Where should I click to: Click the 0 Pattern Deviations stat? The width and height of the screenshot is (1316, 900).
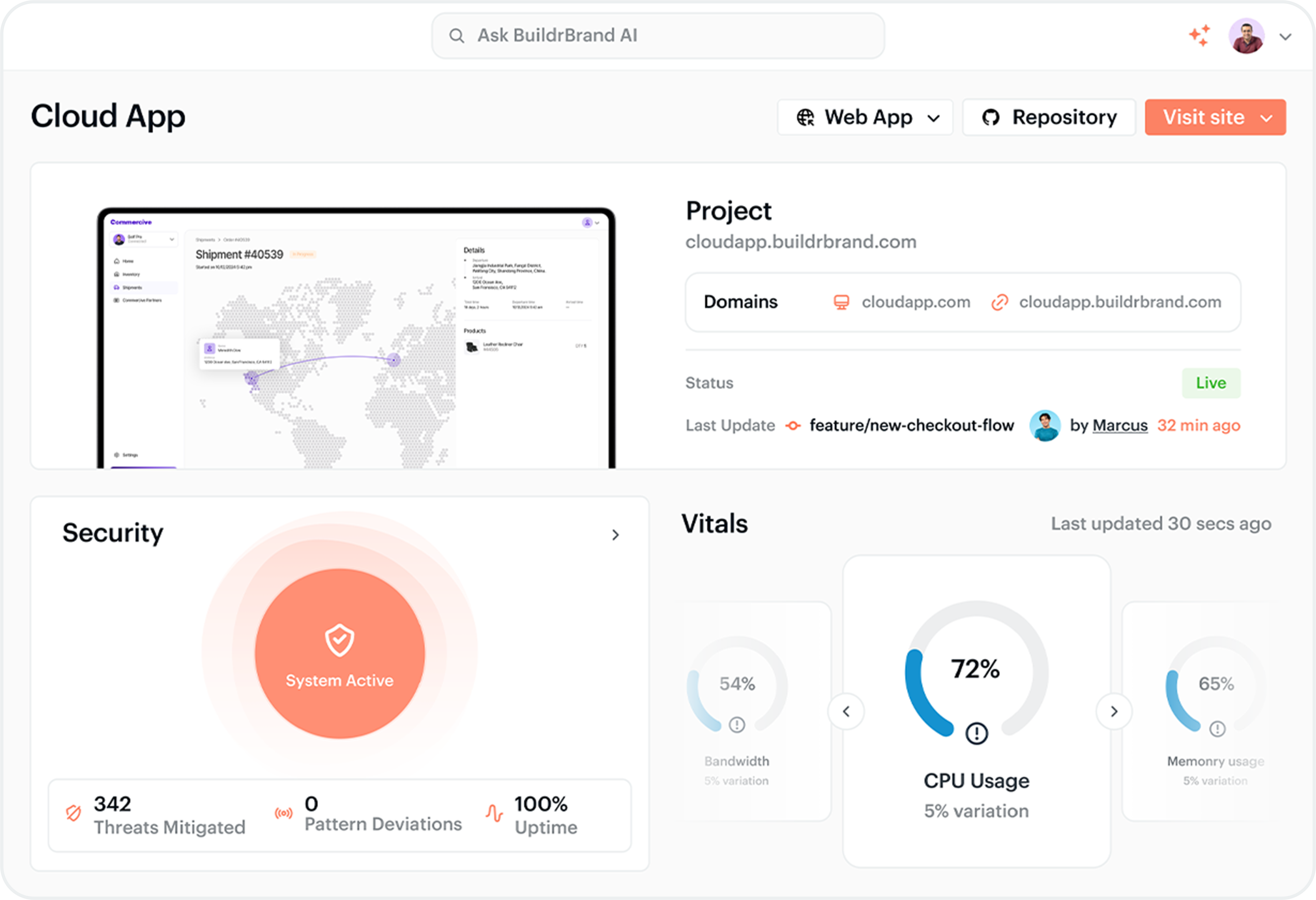tap(383, 814)
